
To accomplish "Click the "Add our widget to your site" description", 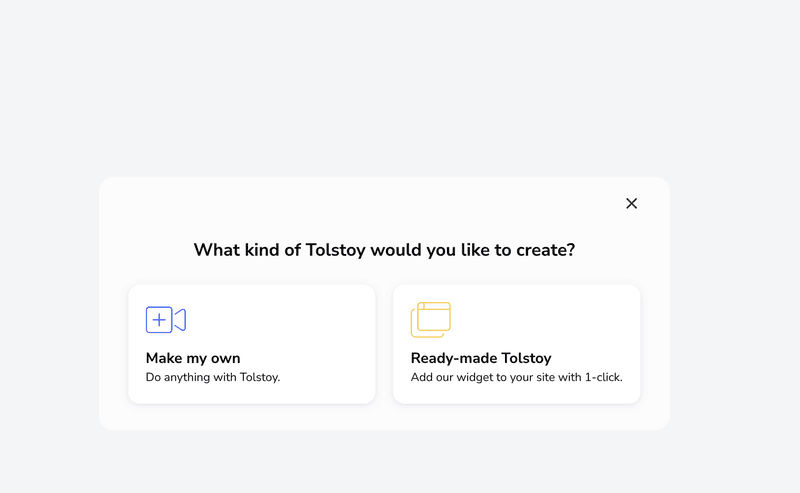I will point(490,378).
